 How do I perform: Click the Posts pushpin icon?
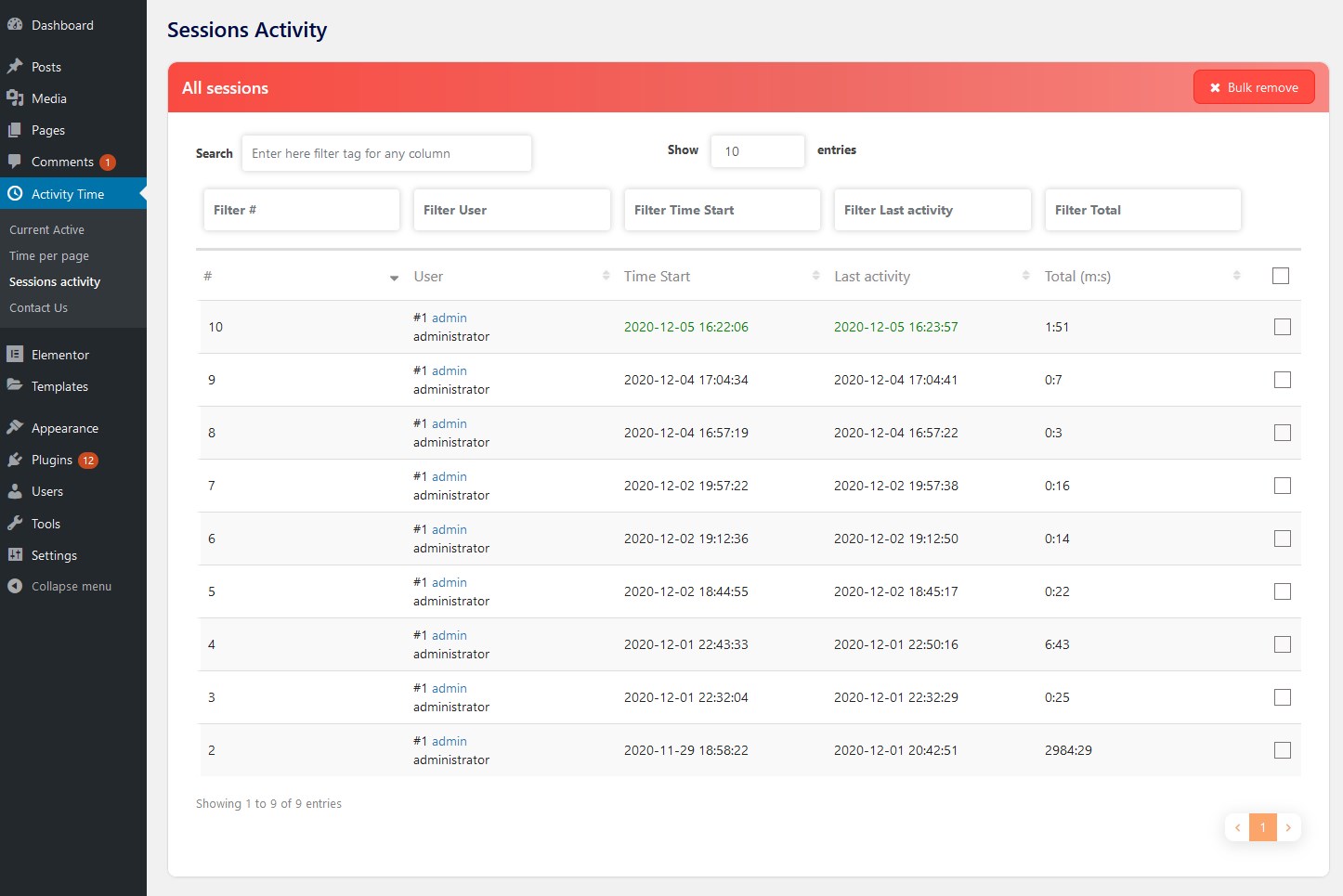(x=15, y=67)
